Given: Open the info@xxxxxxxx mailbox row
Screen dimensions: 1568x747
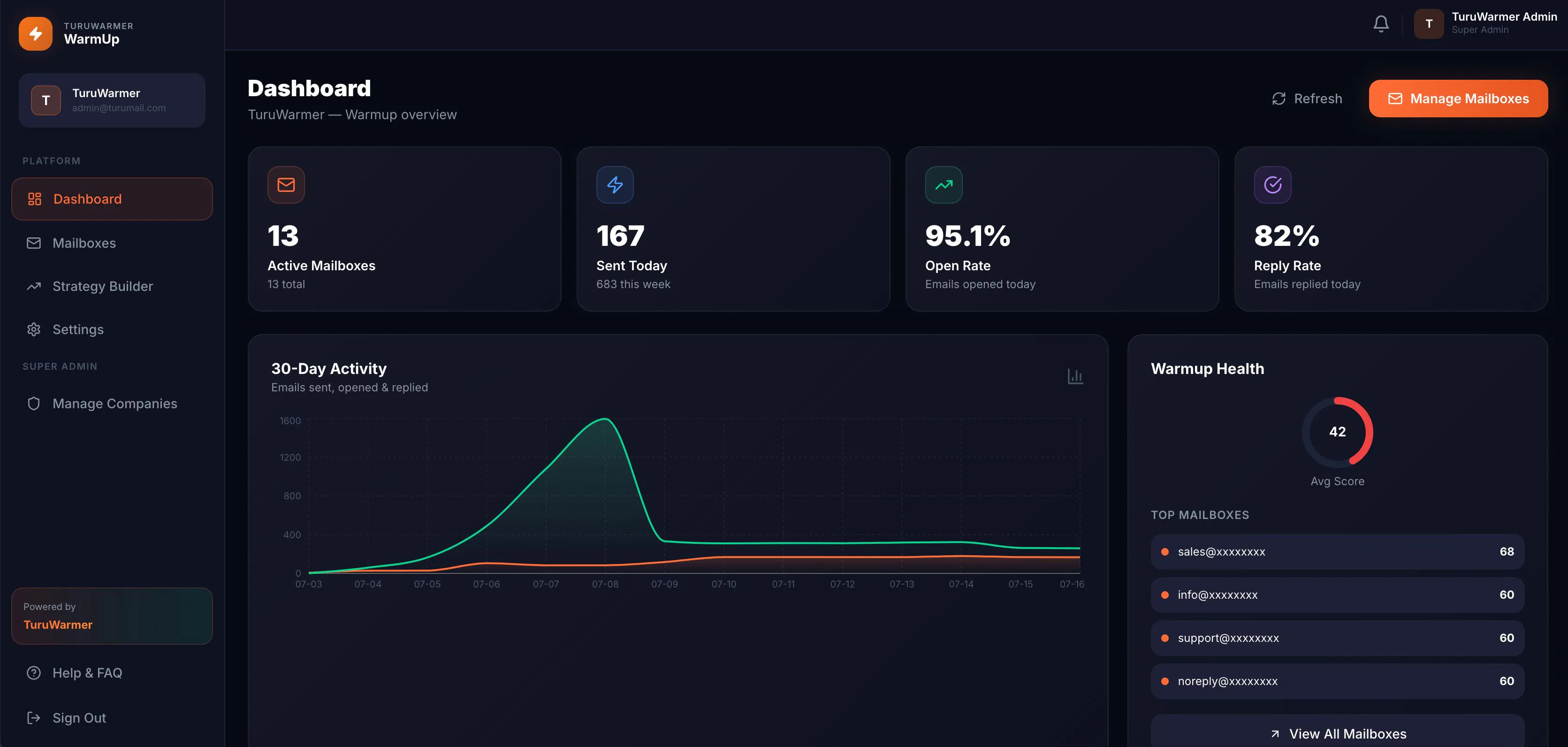Looking at the screenshot, I should [x=1337, y=595].
